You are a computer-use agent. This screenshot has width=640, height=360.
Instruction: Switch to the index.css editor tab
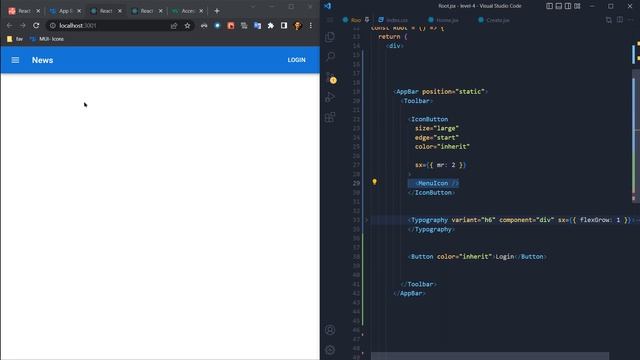[393, 20]
